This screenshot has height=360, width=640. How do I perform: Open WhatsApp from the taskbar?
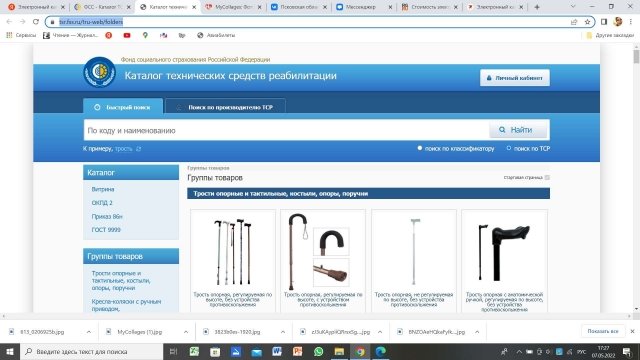[318, 351]
